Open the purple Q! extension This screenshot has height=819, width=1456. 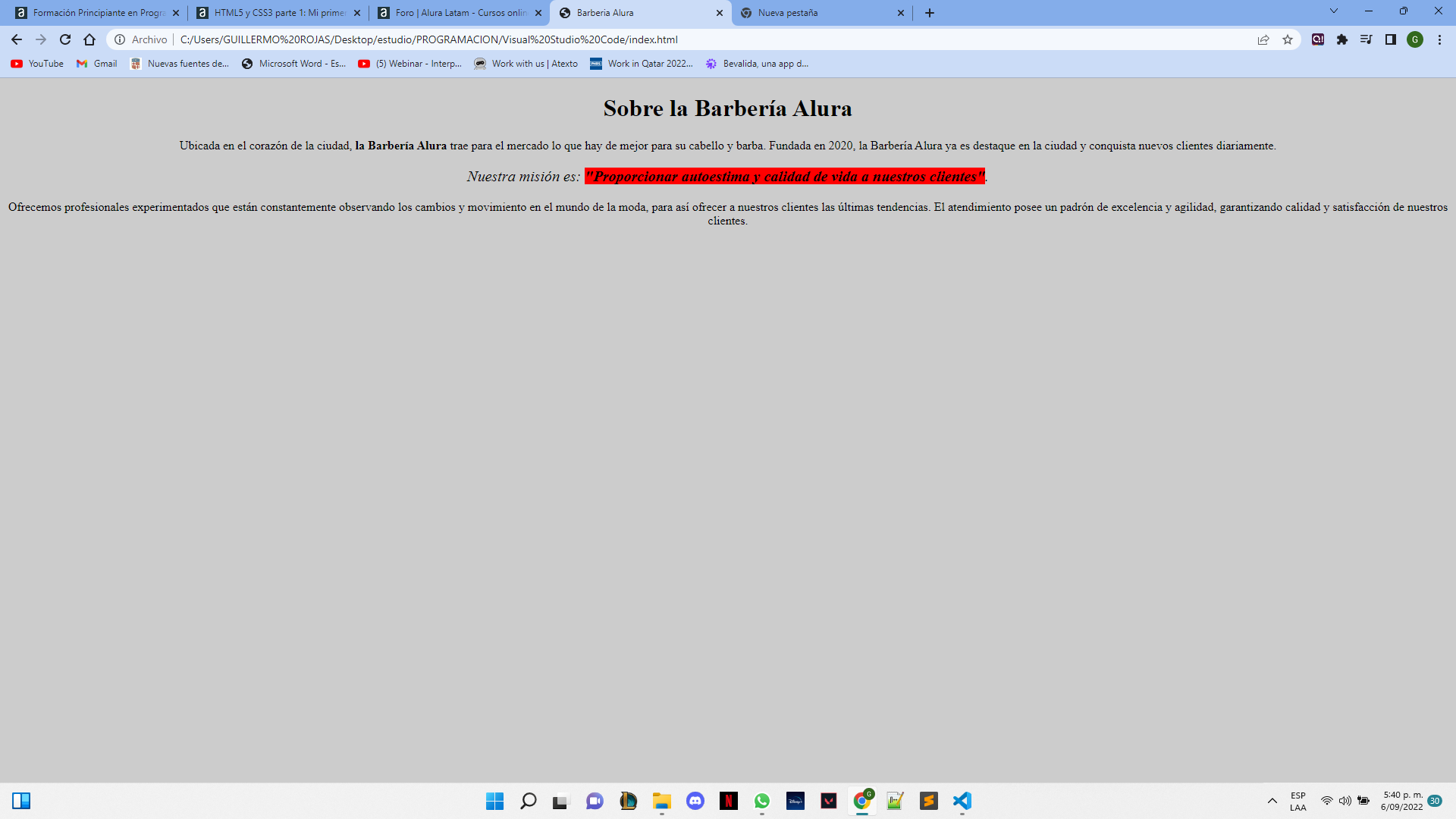click(x=1318, y=39)
